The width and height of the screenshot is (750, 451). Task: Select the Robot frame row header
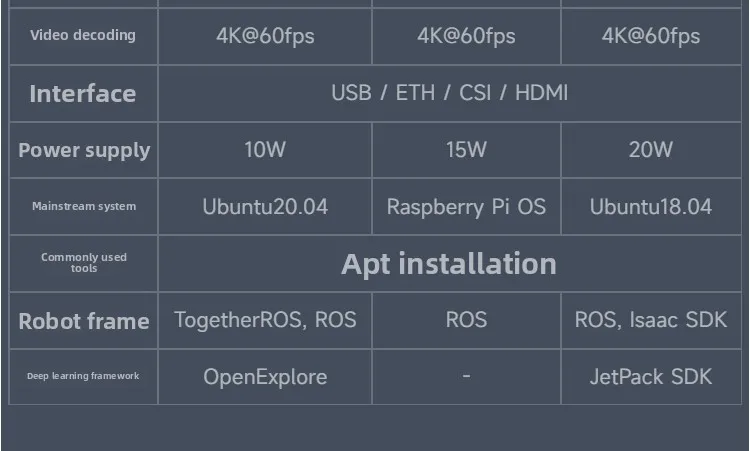(84, 321)
